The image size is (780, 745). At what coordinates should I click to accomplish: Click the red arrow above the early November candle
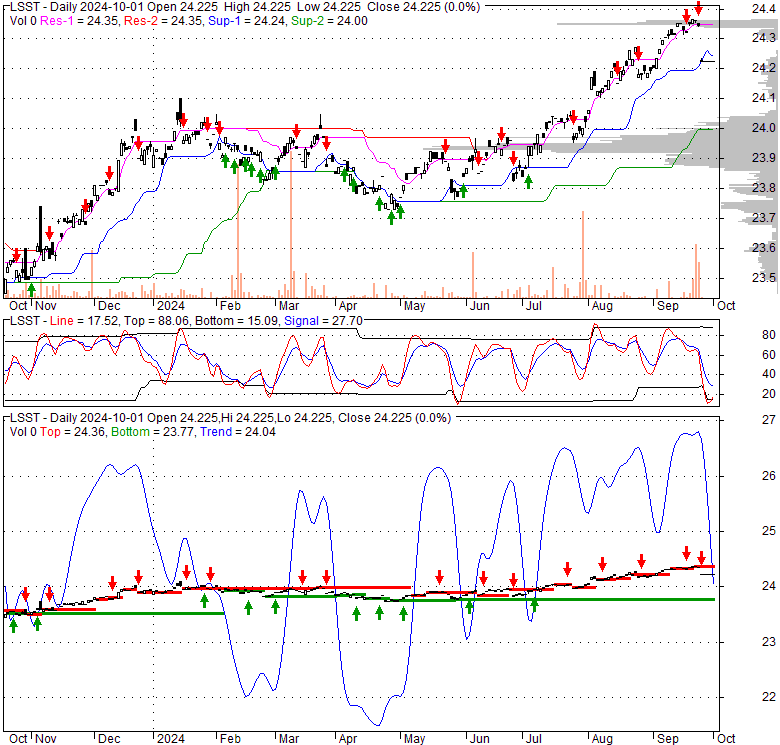click(x=49, y=233)
